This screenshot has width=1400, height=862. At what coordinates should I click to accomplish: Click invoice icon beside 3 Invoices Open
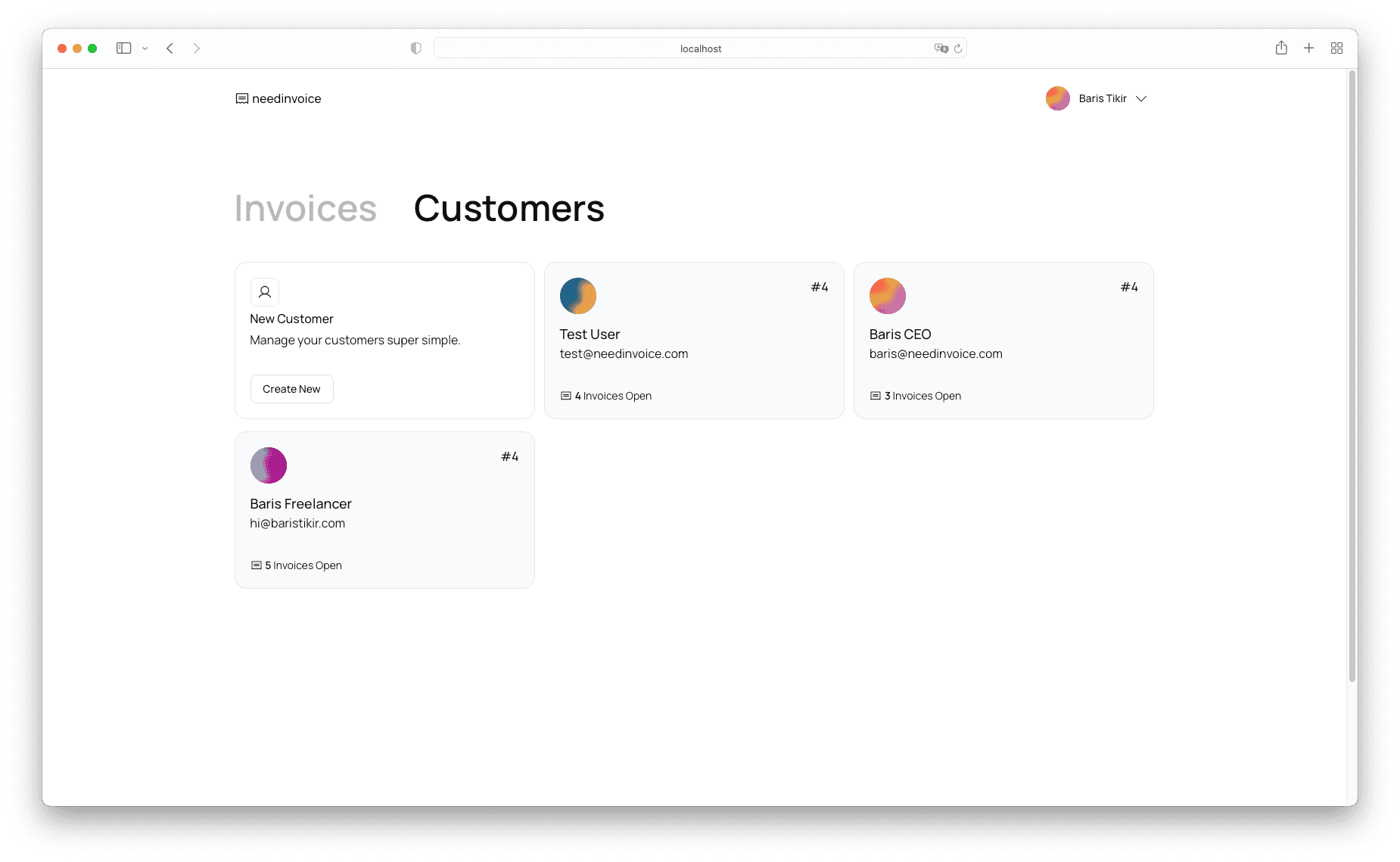(875, 396)
